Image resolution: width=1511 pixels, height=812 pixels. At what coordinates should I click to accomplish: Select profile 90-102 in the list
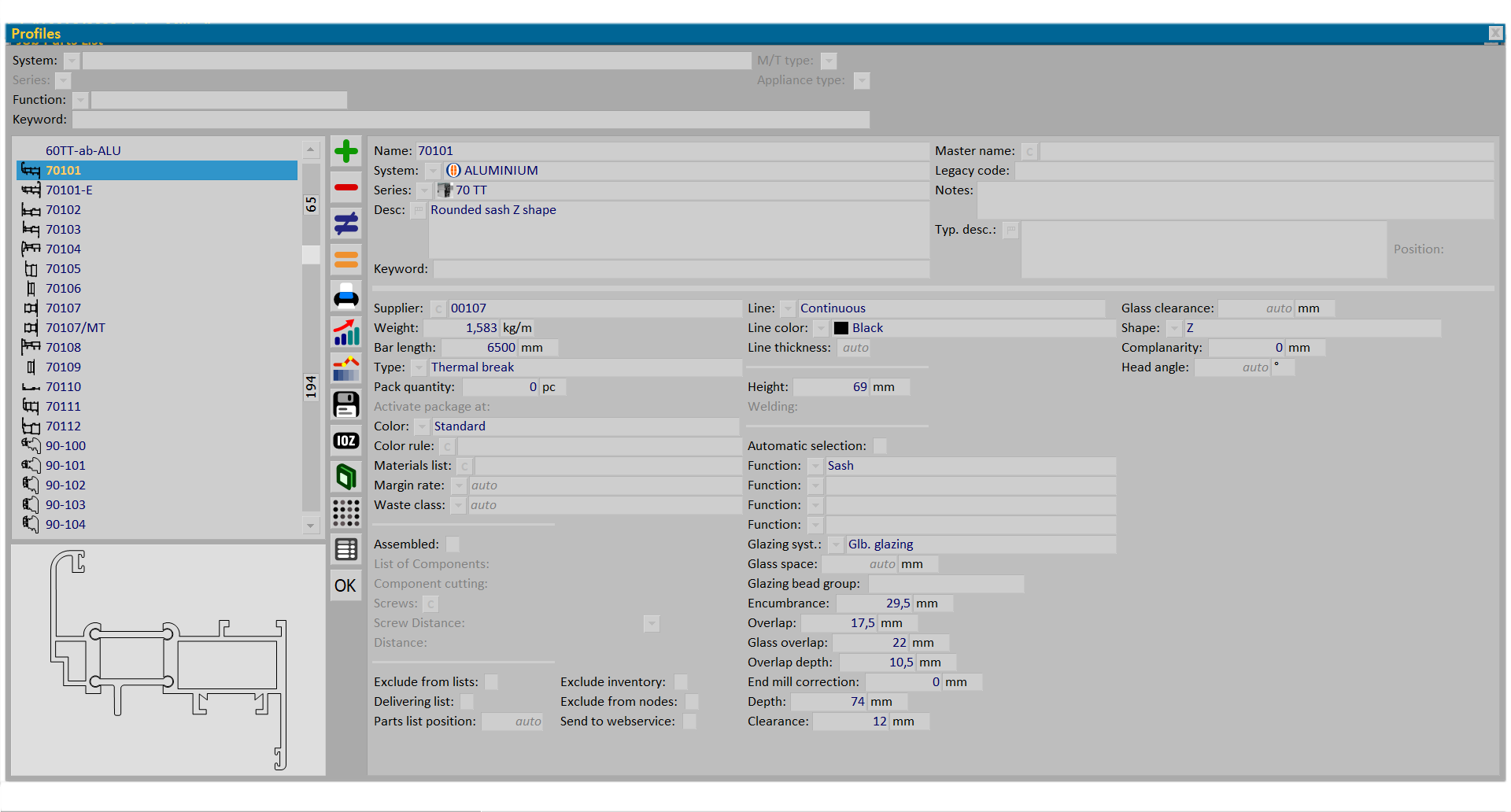point(65,485)
